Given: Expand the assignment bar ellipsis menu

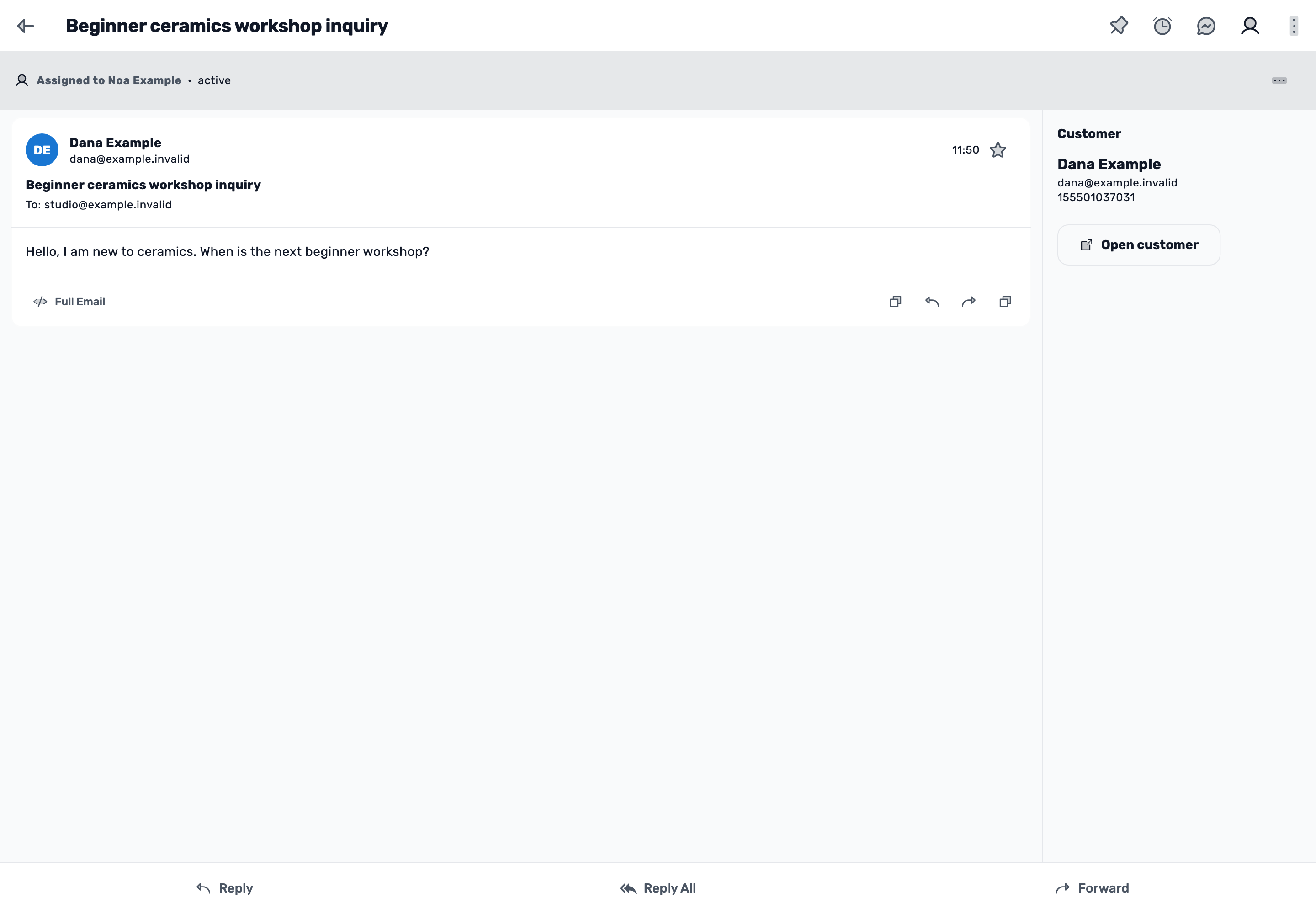Looking at the screenshot, I should (1279, 80).
